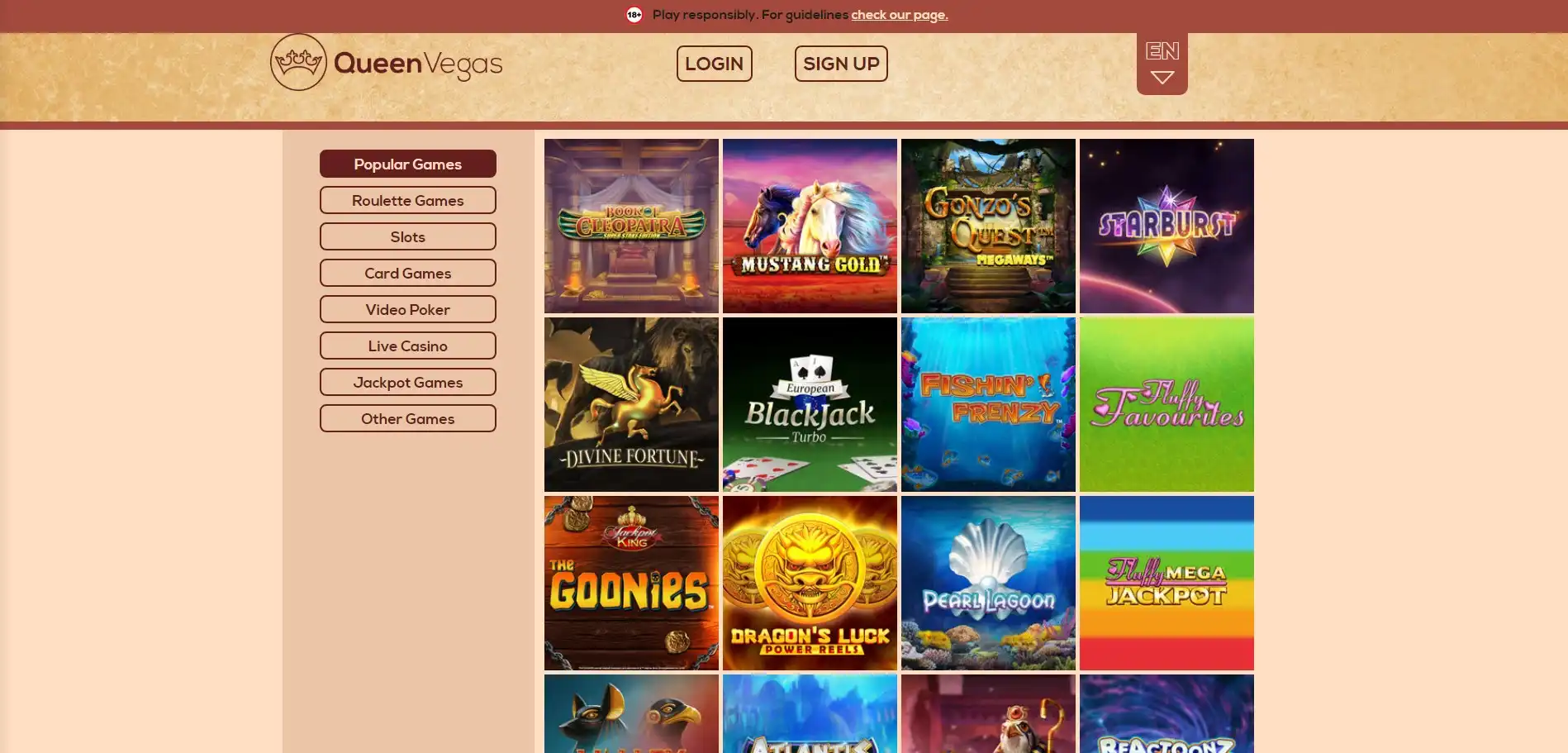This screenshot has width=1568, height=753.
Task: Open Gonzo's Quest Megaways tile
Action: click(x=988, y=226)
